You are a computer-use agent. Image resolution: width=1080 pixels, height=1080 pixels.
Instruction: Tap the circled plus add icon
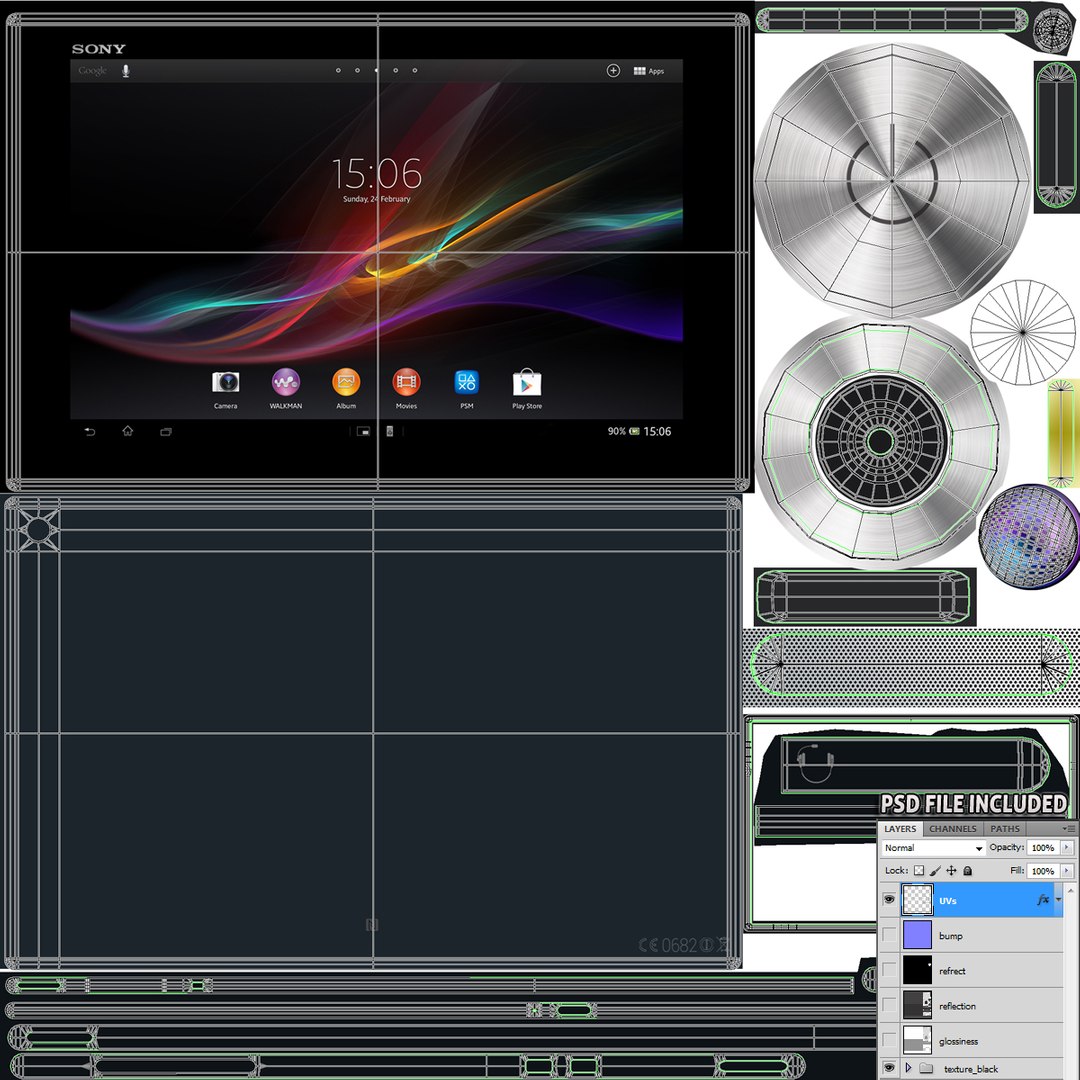point(613,70)
